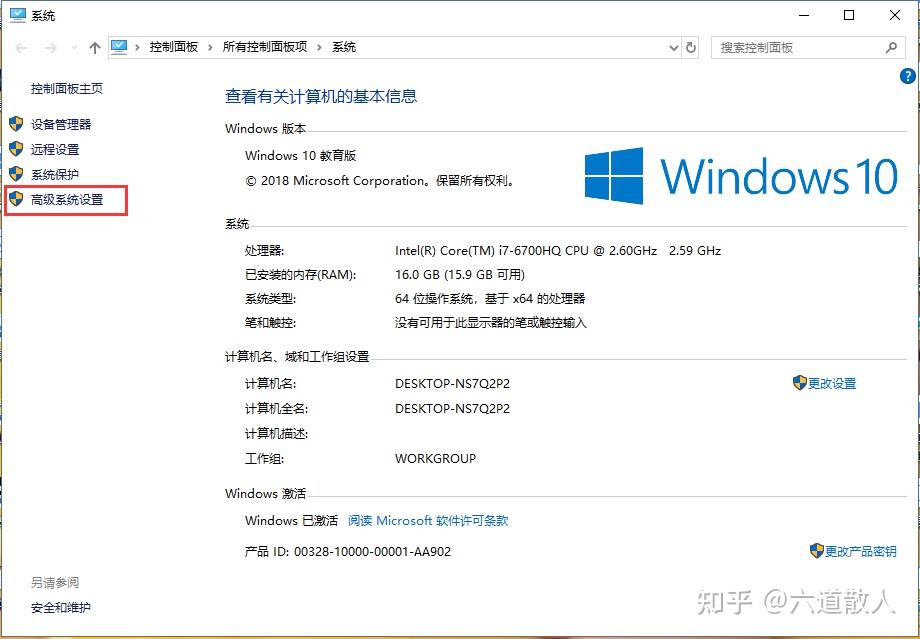Image resolution: width=920 pixels, height=639 pixels.
Task: Open 阅读 Microsoft 软件许可条款 link
Action: [428, 520]
